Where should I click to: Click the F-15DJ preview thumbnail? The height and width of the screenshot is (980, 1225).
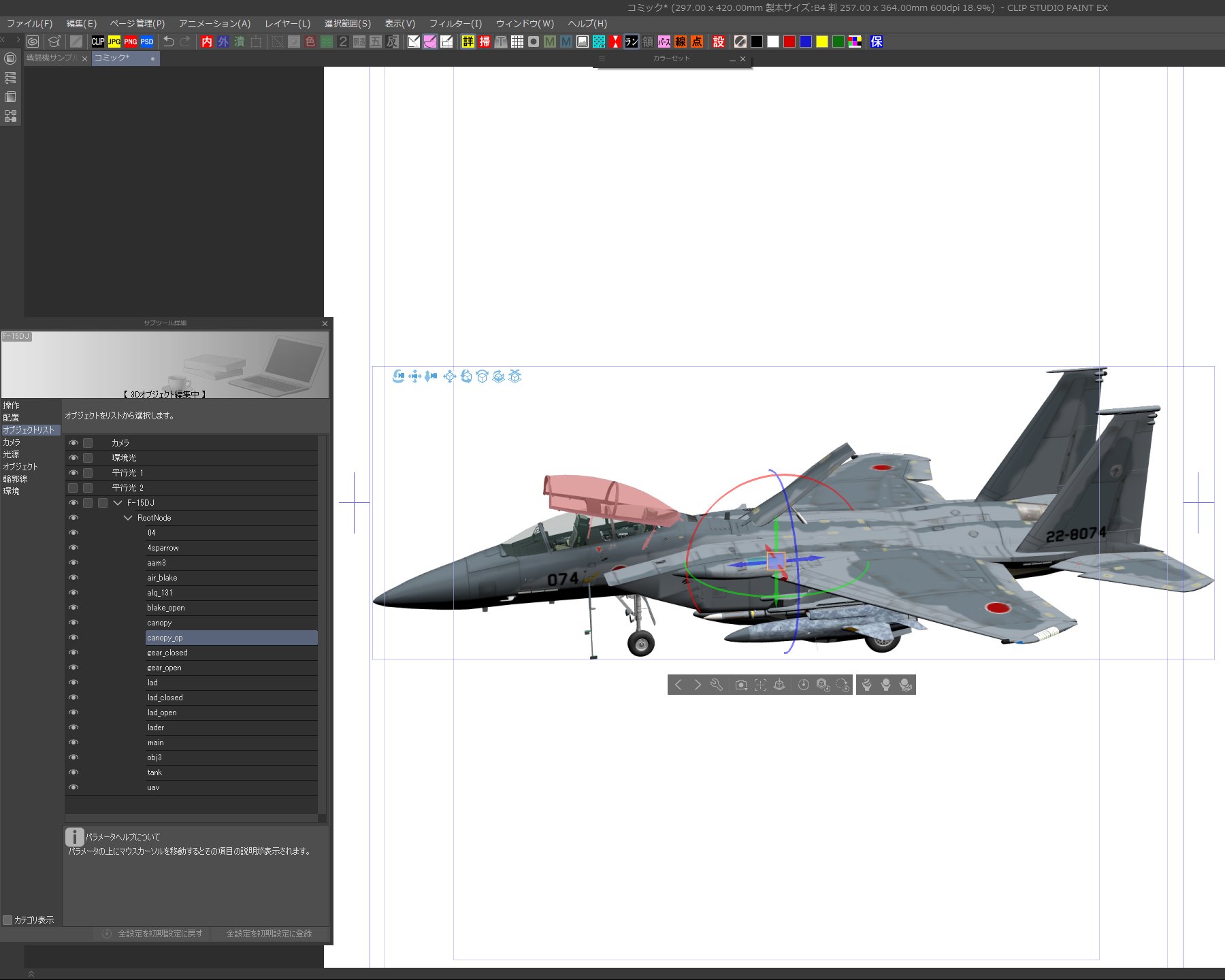click(165, 365)
